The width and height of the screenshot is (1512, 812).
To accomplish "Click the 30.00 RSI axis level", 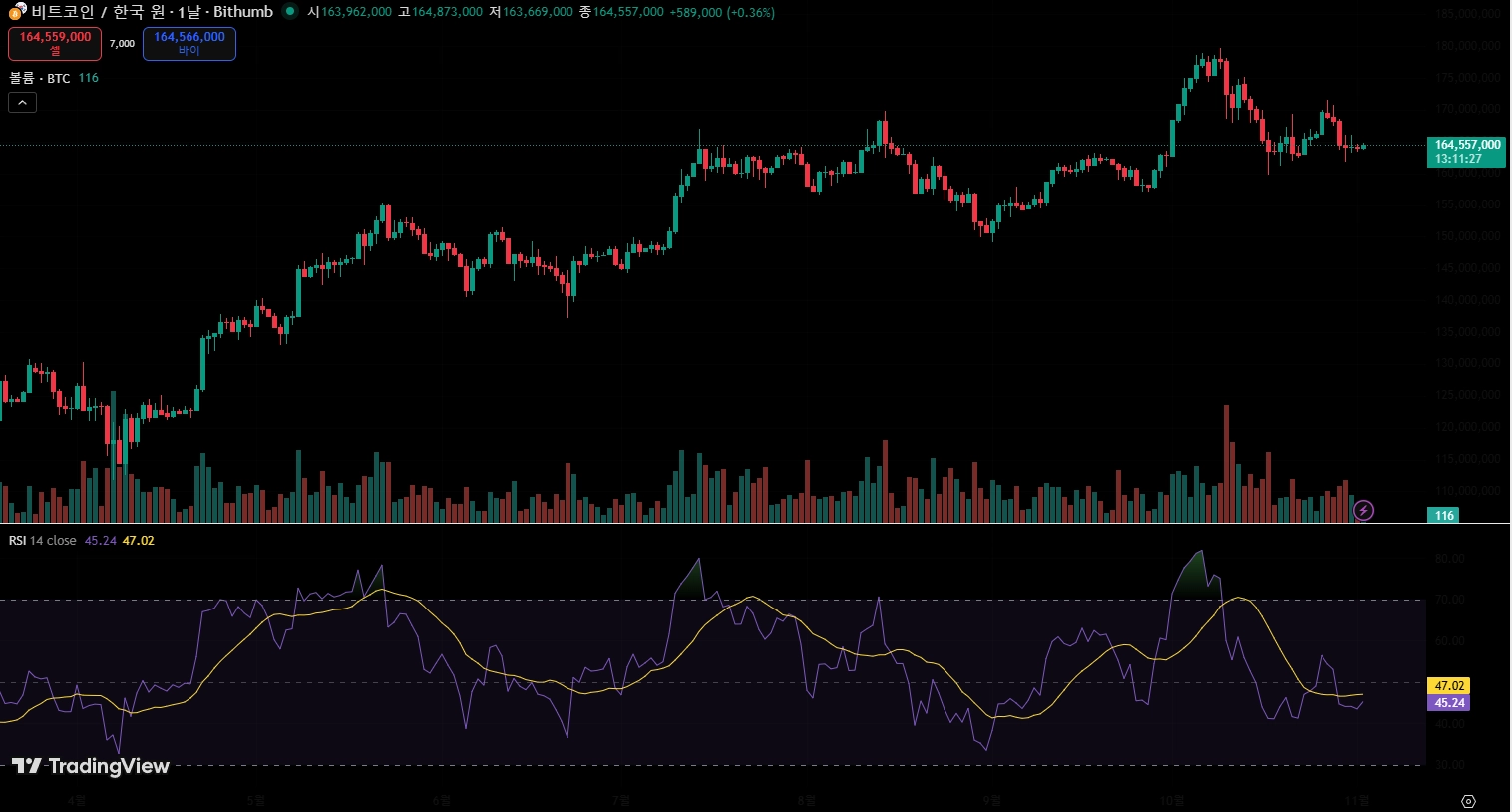I will pyautogui.click(x=1450, y=765).
